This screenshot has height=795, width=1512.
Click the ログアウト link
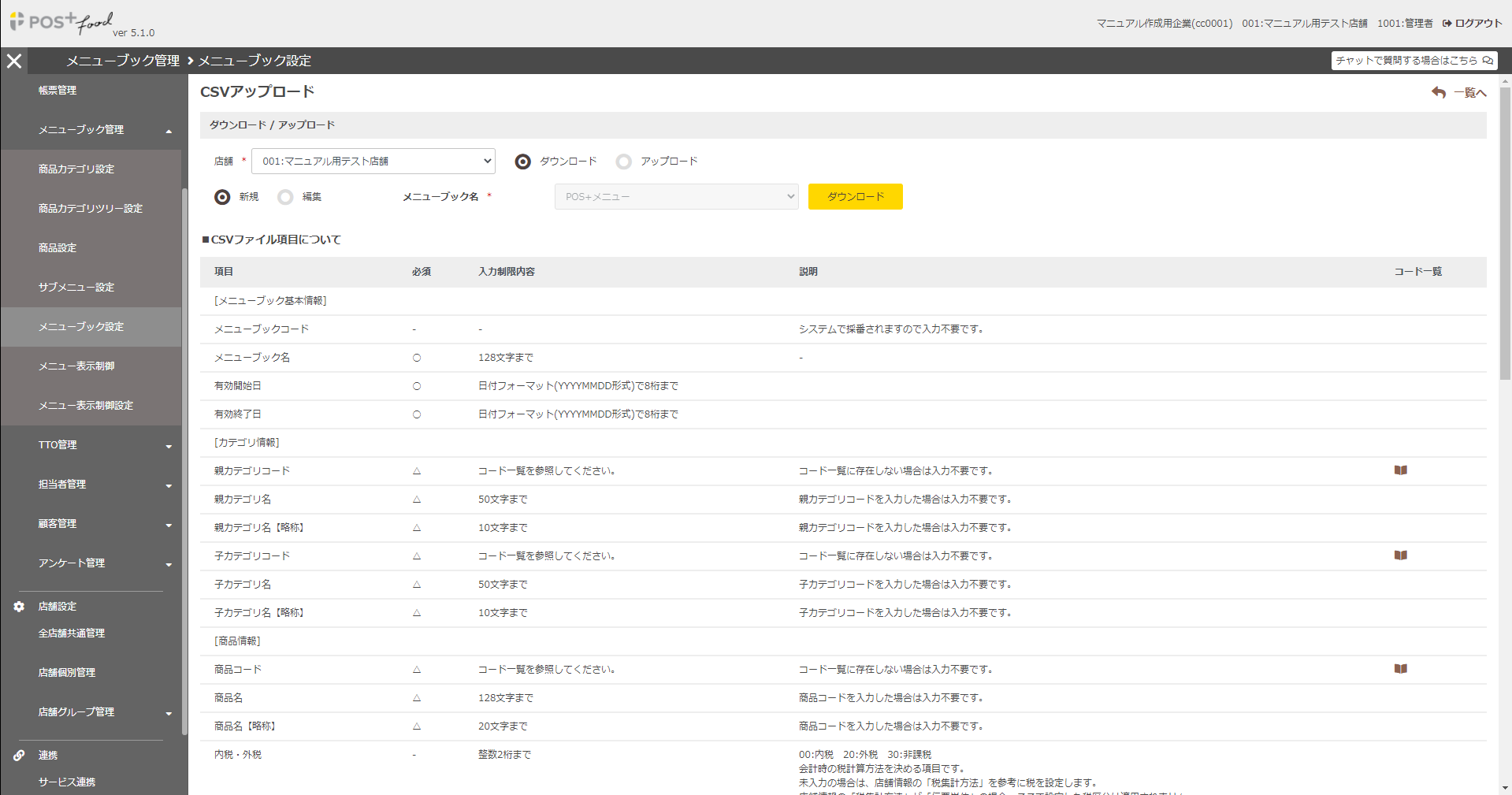click(1472, 24)
